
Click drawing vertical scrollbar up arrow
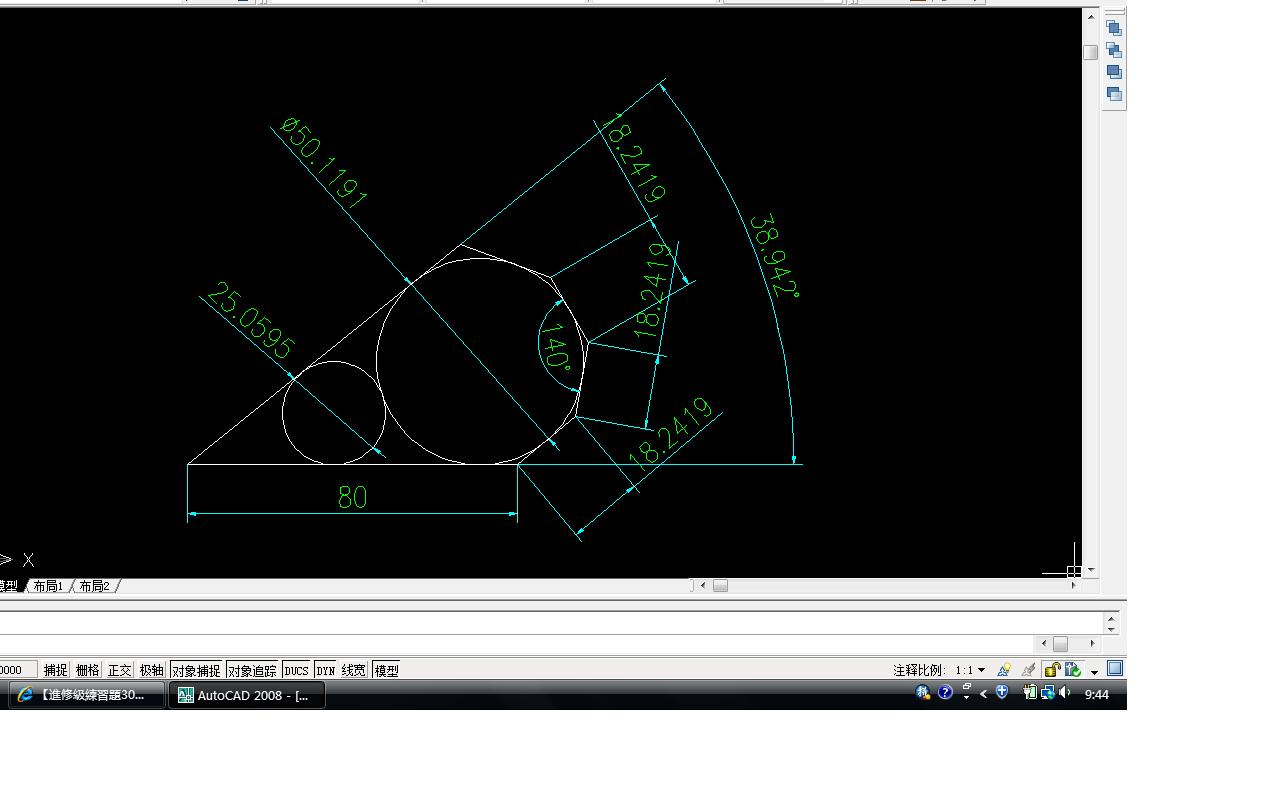(1091, 17)
